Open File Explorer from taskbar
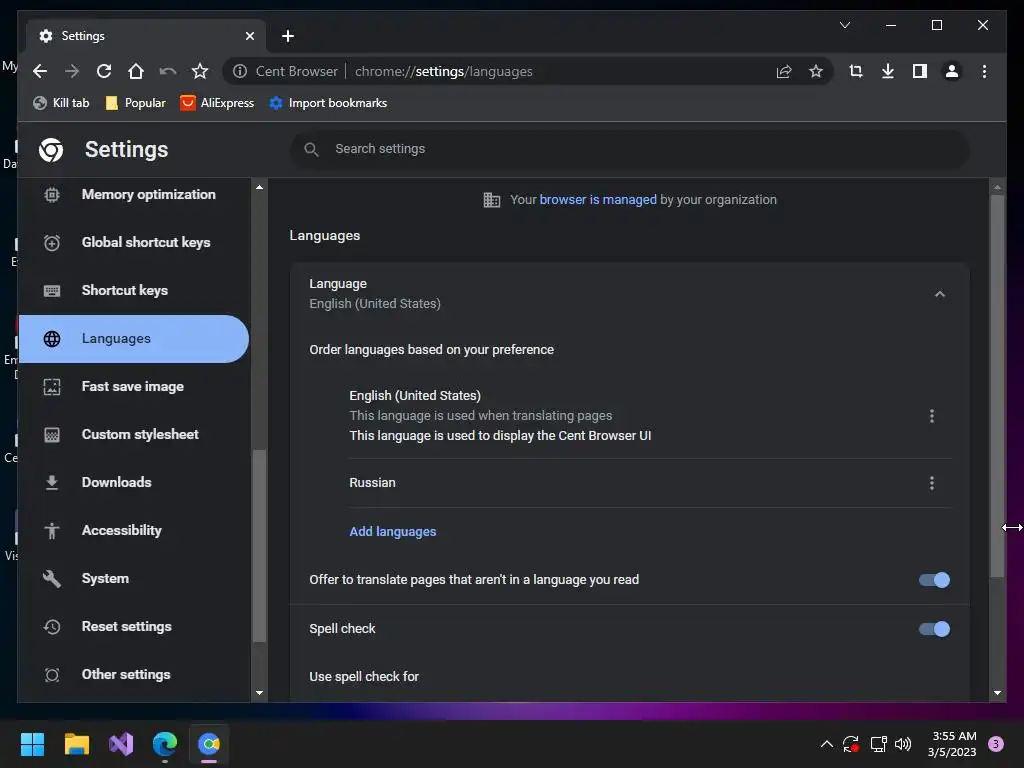 coord(76,744)
